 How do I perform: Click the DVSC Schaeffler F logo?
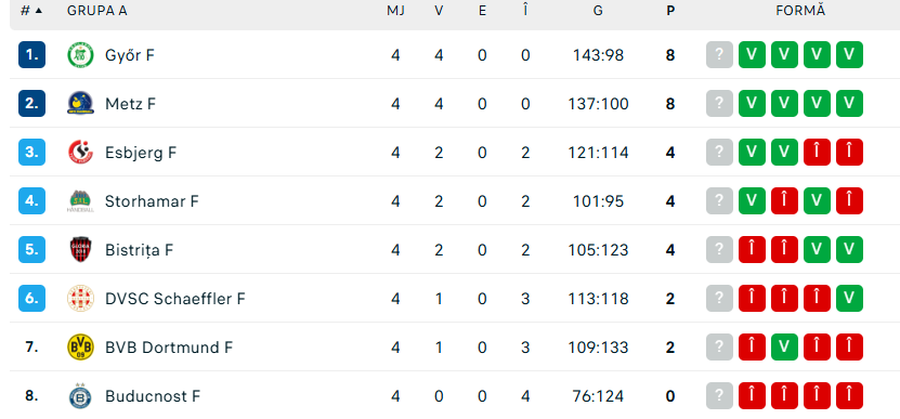tap(80, 298)
